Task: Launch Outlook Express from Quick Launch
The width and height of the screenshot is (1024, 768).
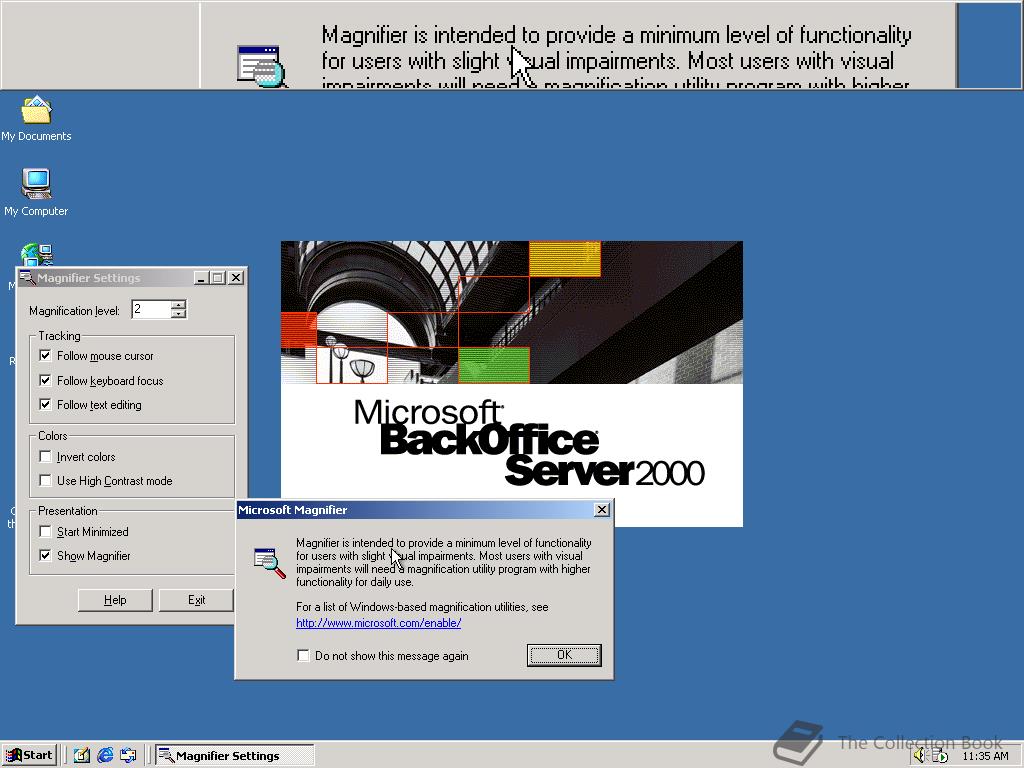Action: (x=128, y=756)
